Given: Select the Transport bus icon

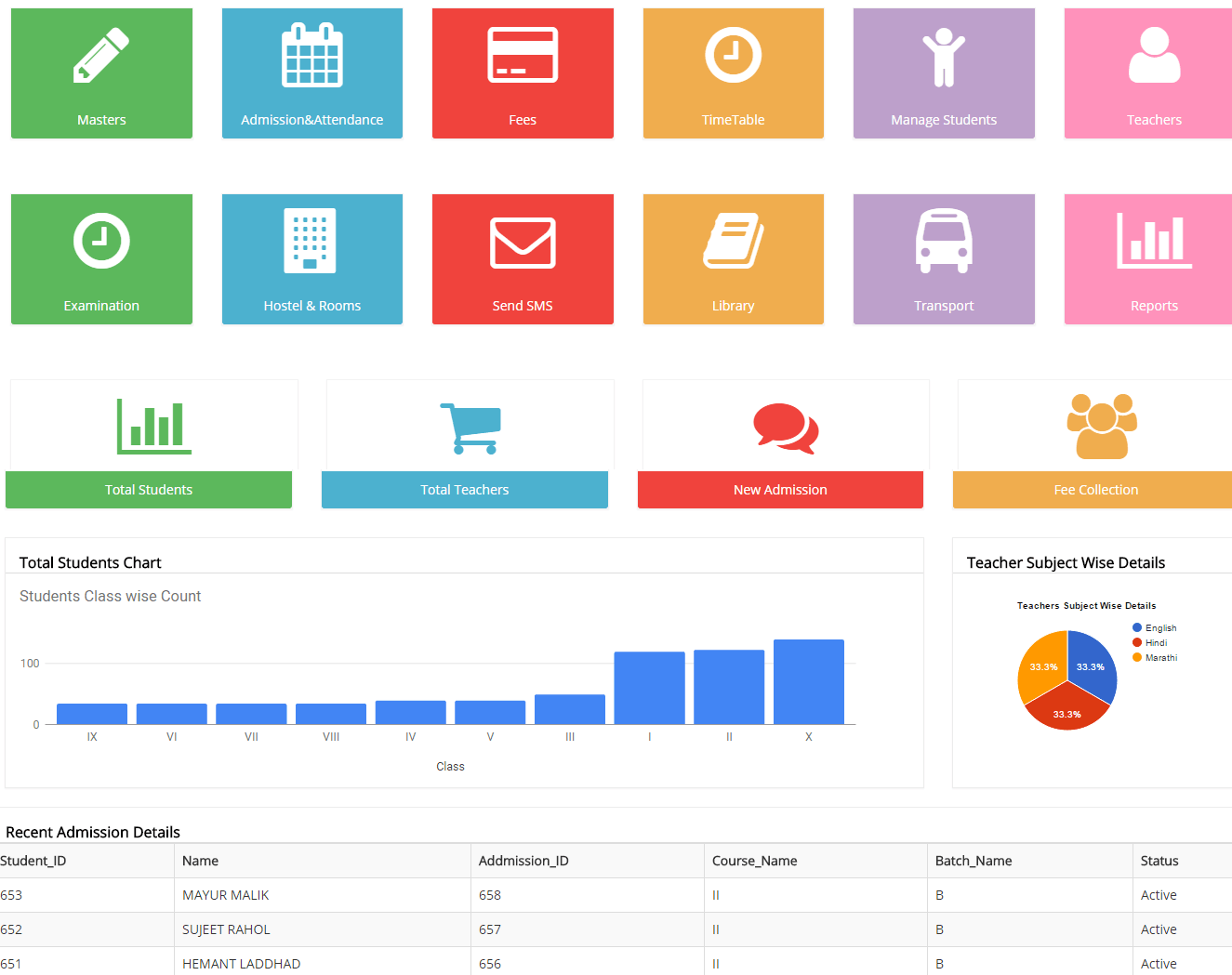Looking at the screenshot, I should click(x=944, y=241).
